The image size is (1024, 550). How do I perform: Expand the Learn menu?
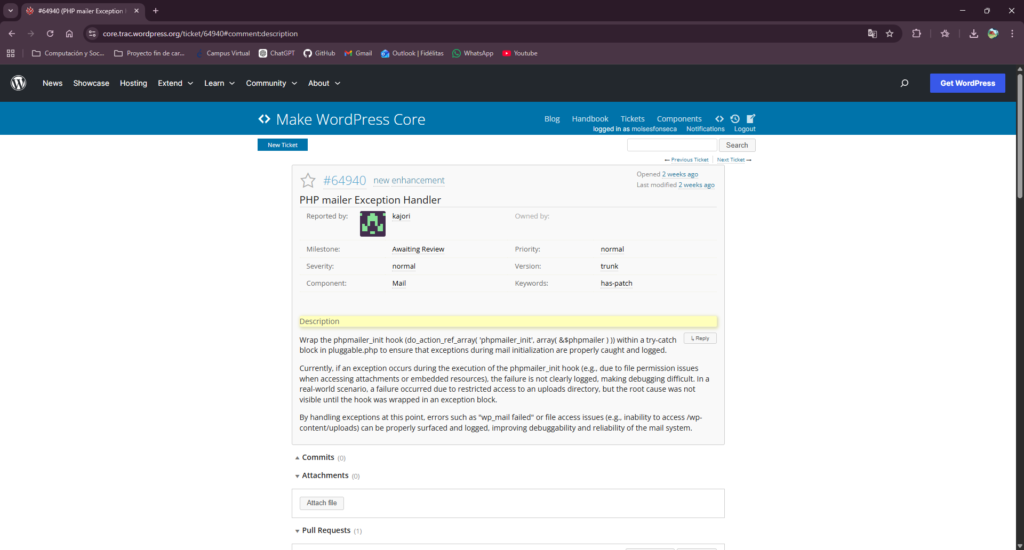coord(219,83)
